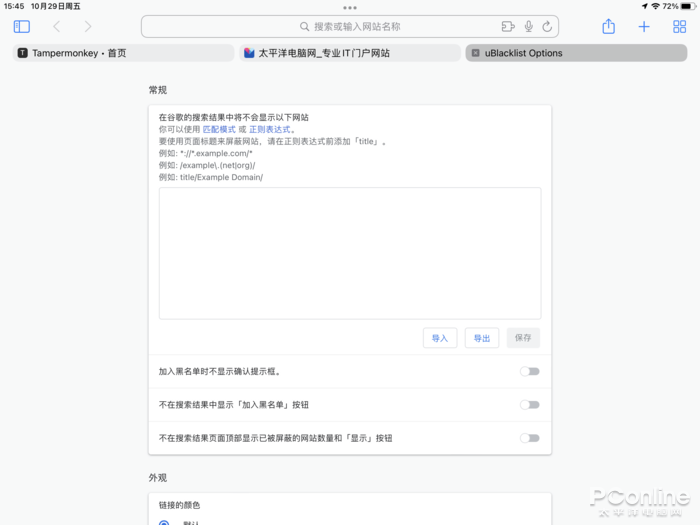Tap the search magnifier in address bar
This screenshot has width=700, height=525.
point(304,27)
